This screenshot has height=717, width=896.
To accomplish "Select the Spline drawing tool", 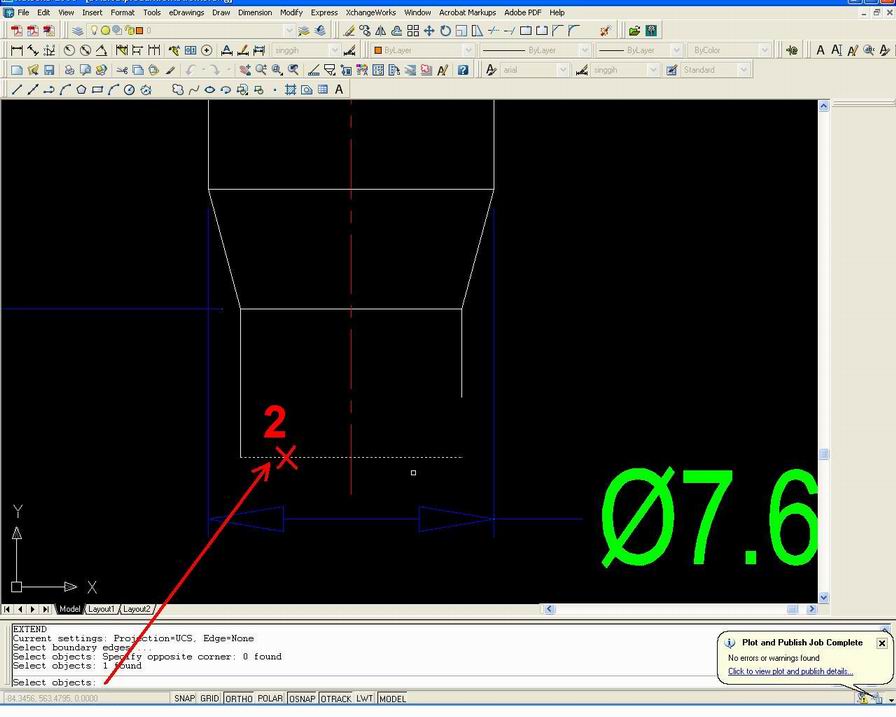I will tap(196, 89).
